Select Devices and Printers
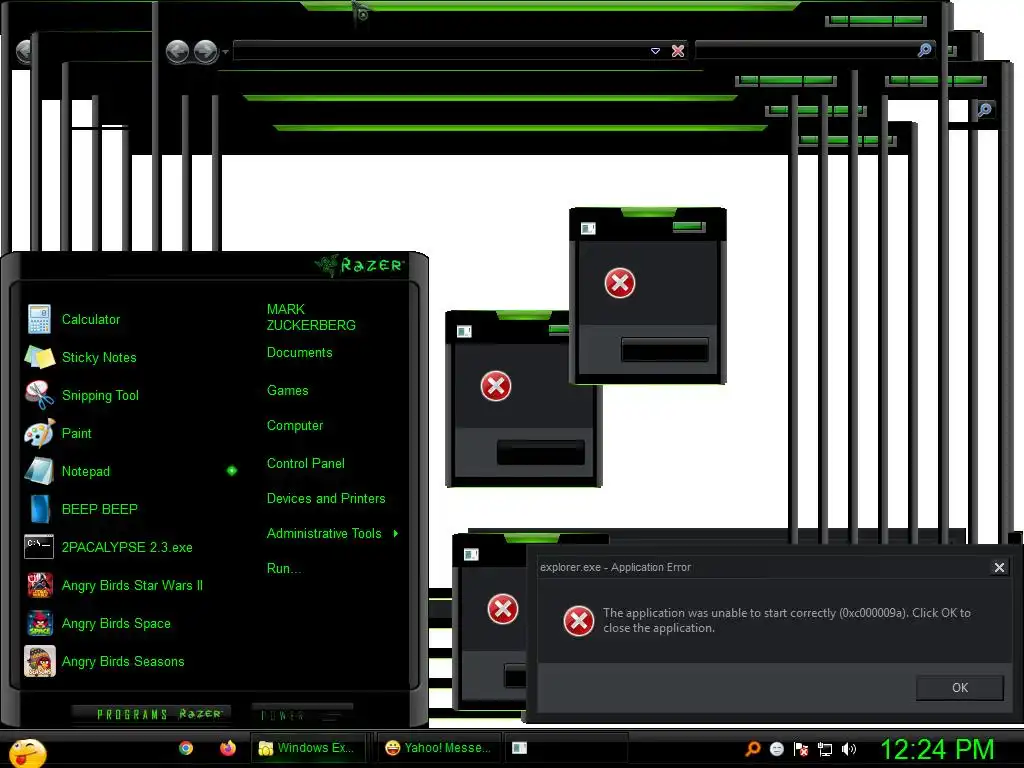 click(x=326, y=498)
